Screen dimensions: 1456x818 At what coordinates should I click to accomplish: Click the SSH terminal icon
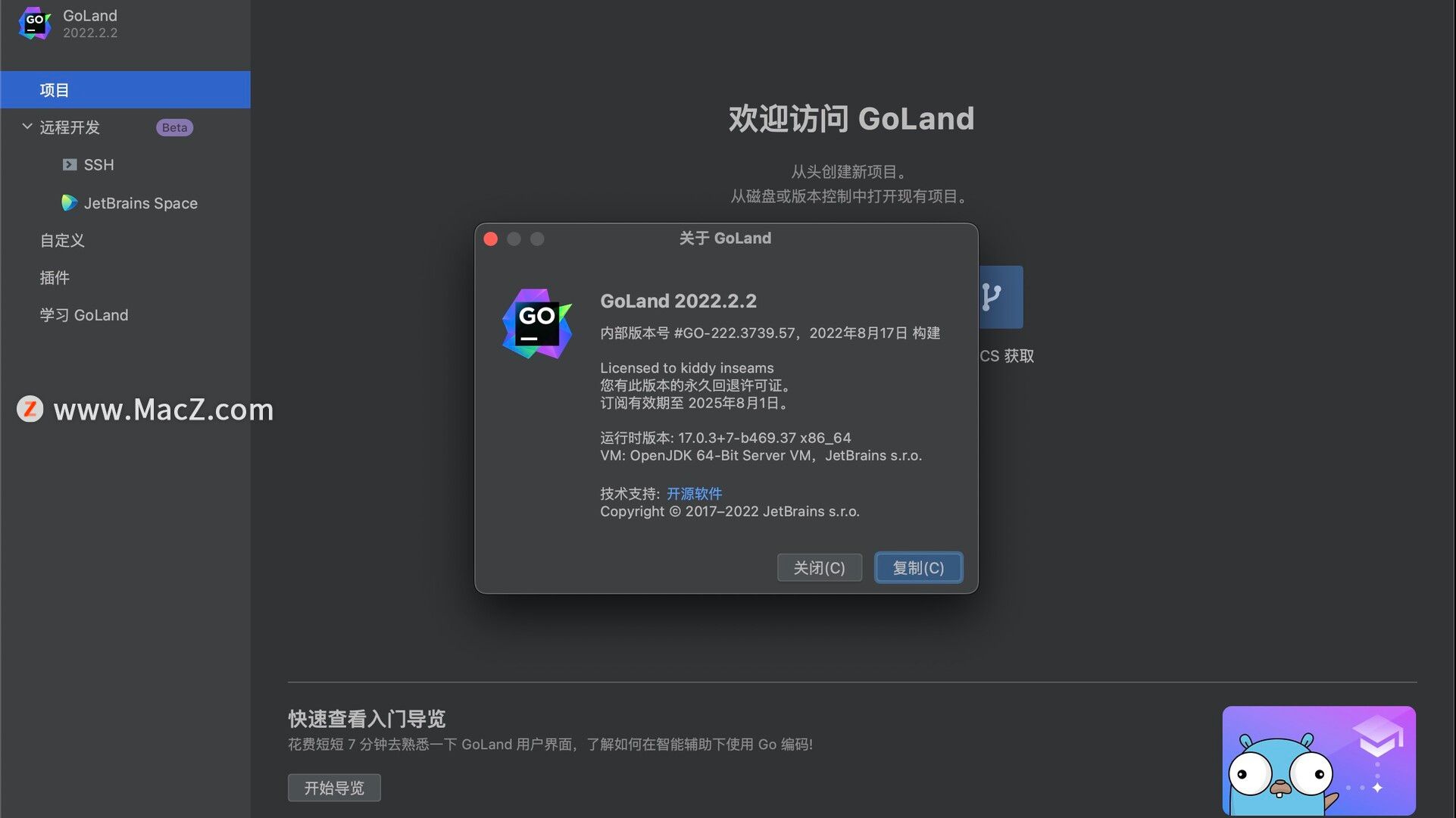70,164
